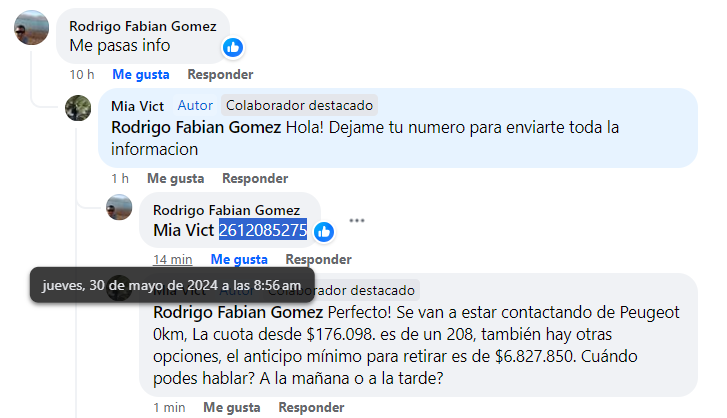Open Mia Vict's author name link
This screenshot has height=418, width=727.
pos(137,104)
